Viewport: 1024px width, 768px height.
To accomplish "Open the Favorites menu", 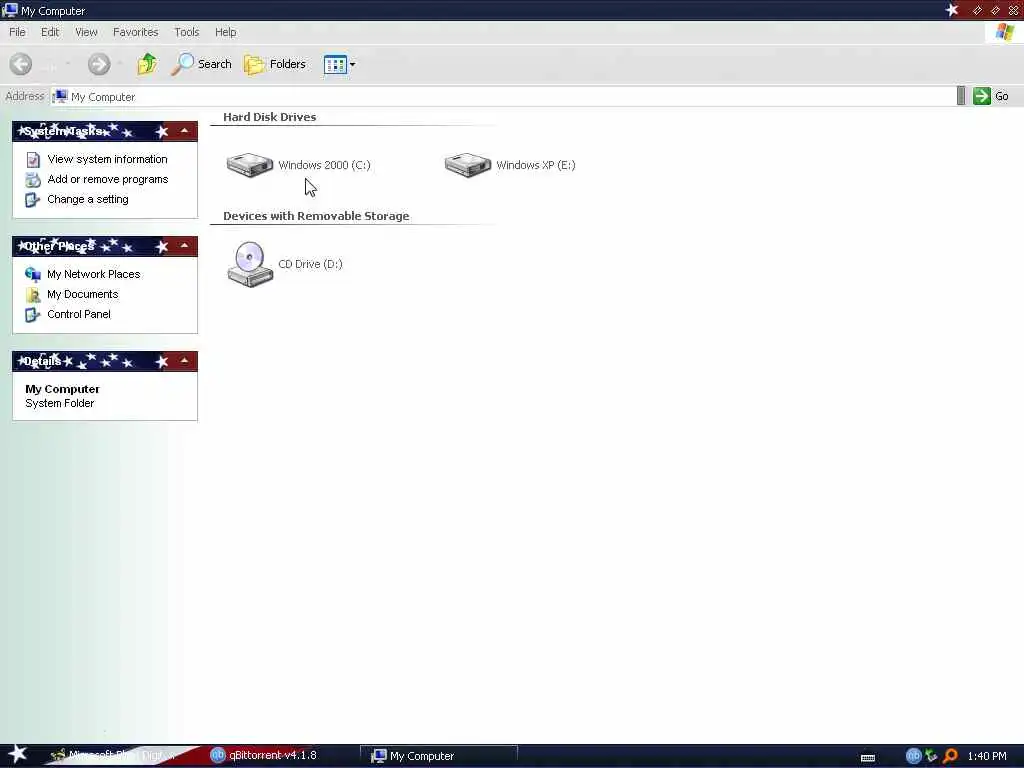I will pos(135,32).
